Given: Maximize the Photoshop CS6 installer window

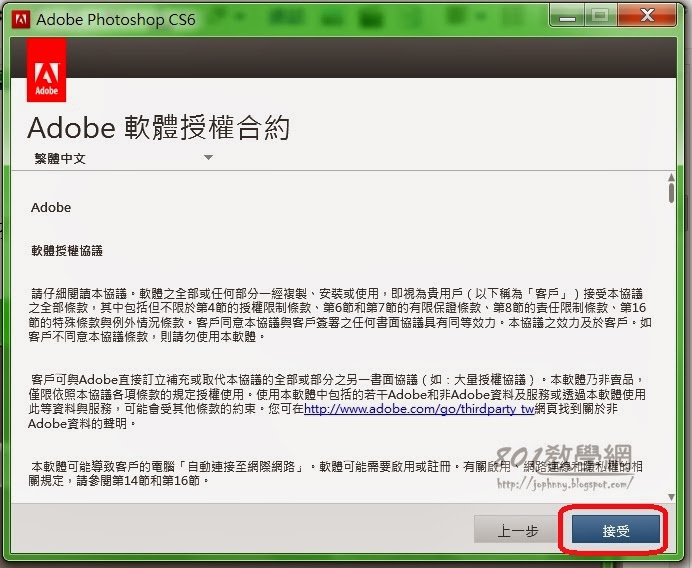Looking at the screenshot, I should 600,16.
